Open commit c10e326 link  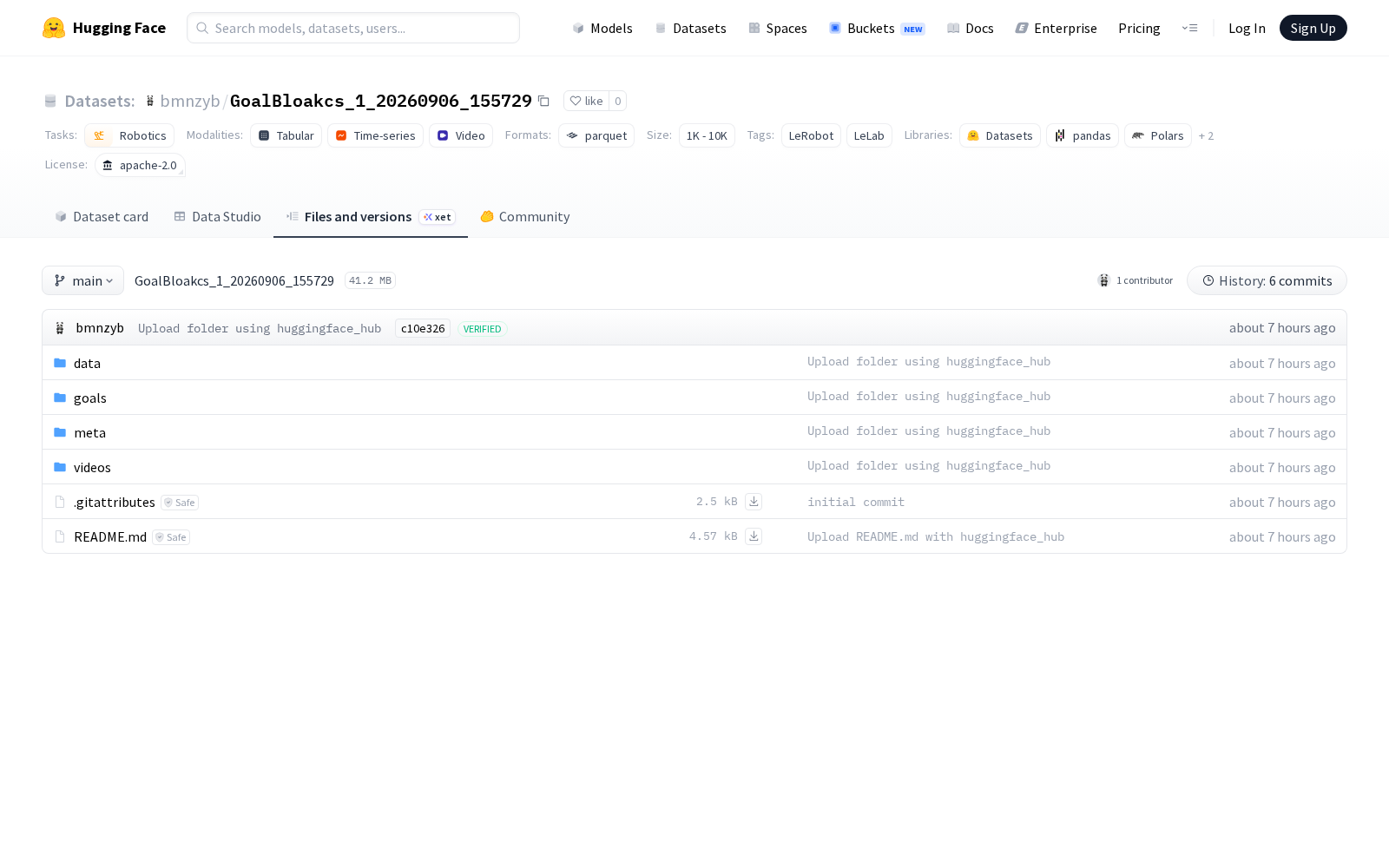(x=423, y=328)
